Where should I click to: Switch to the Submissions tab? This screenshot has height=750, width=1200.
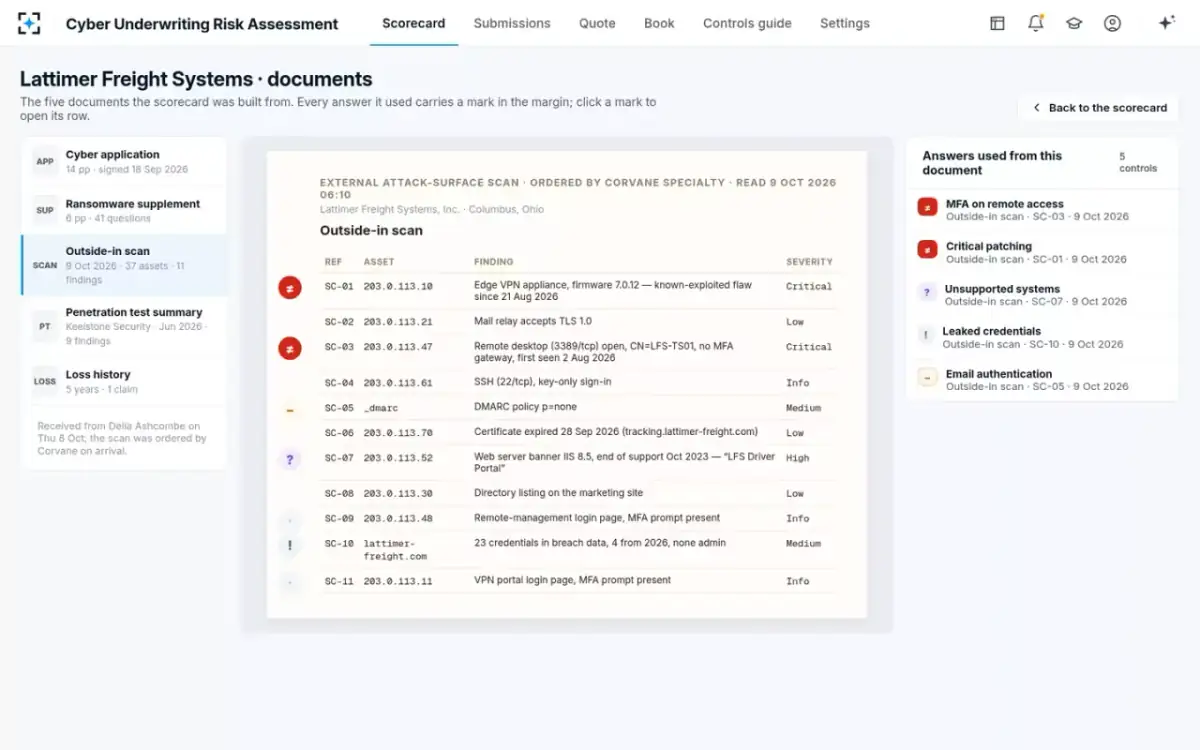(512, 23)
